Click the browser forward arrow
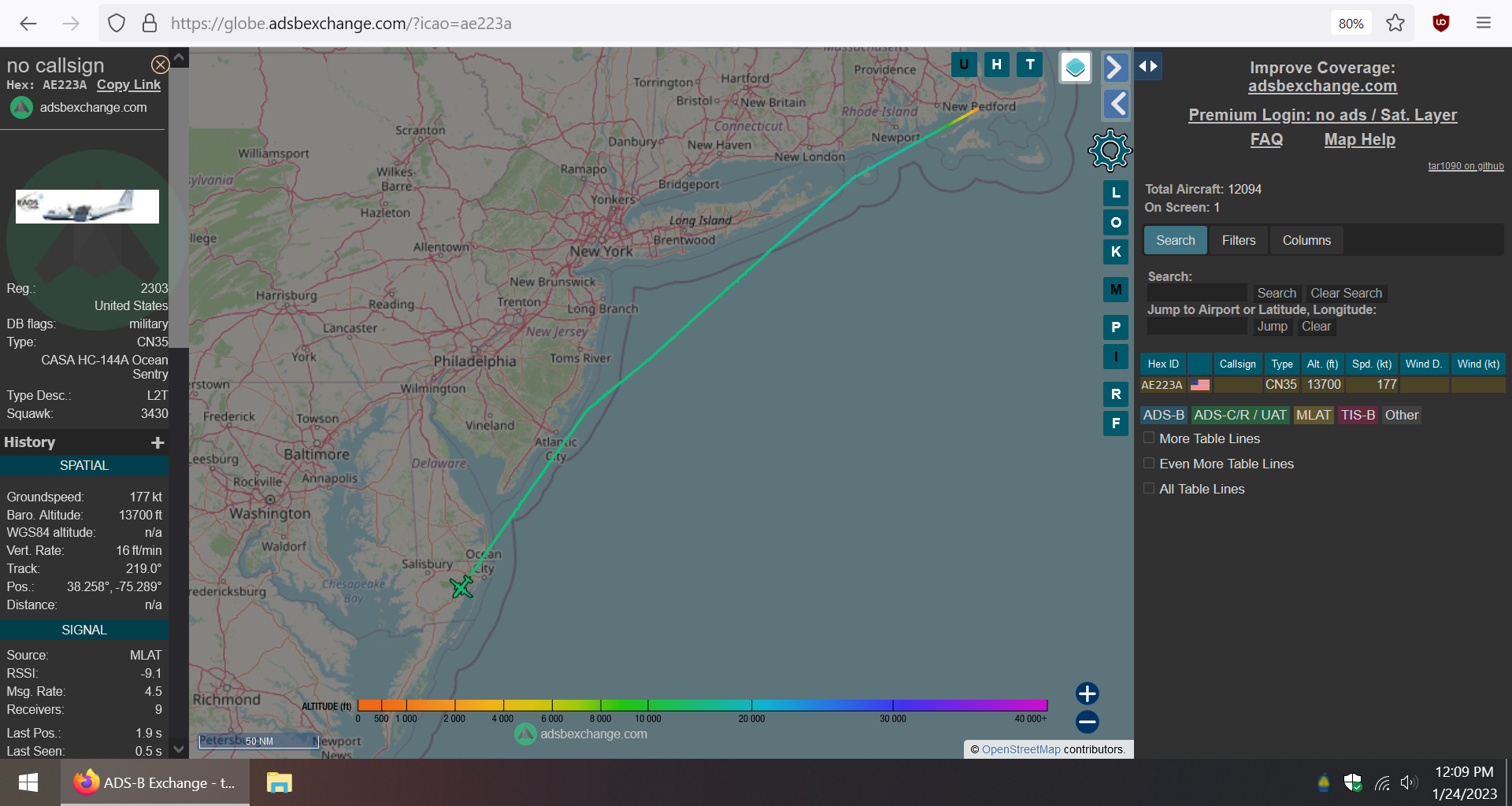 pyautogui.click(x=71, y=24)
